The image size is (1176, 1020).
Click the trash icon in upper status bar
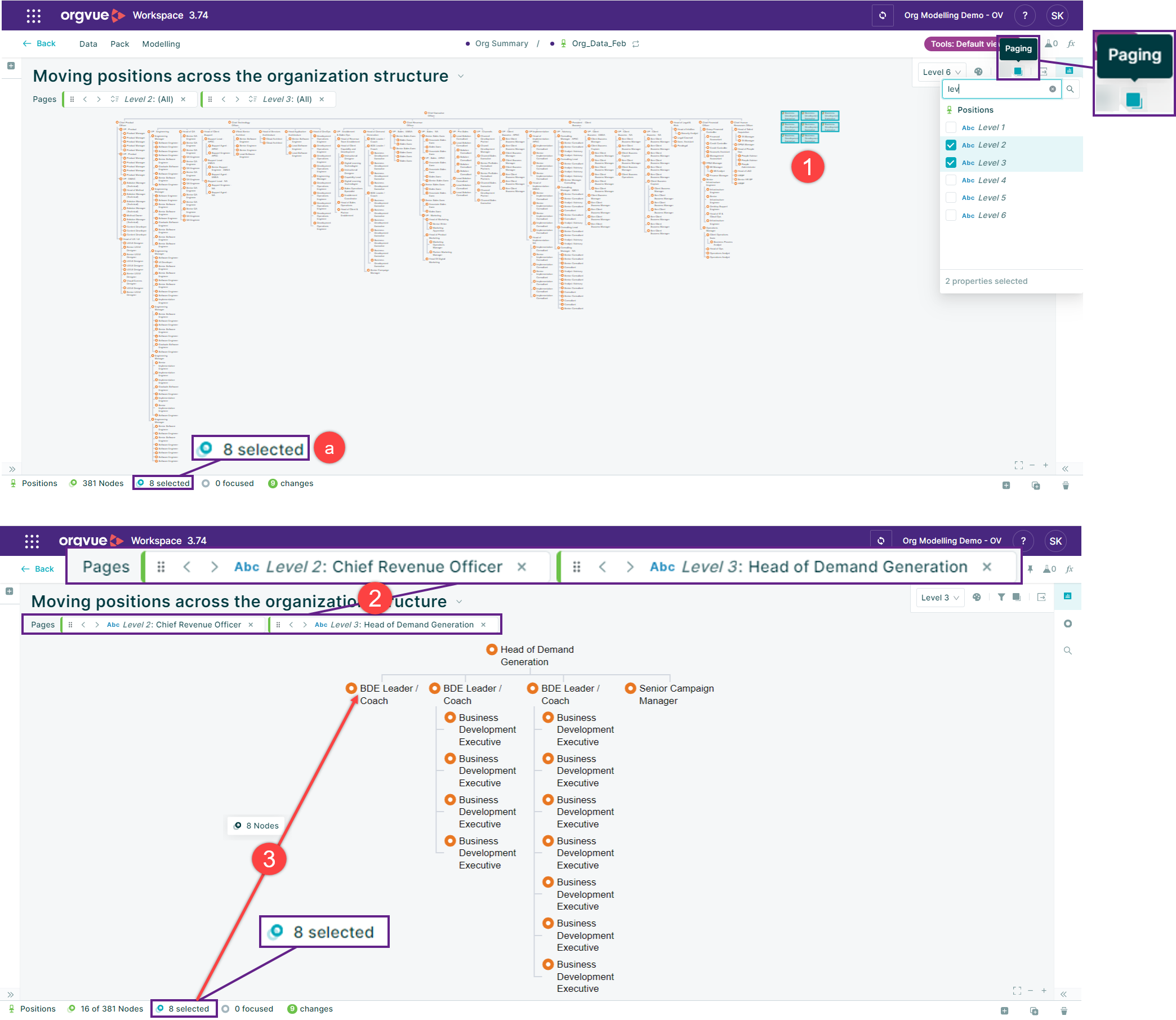coord(1065,485)
